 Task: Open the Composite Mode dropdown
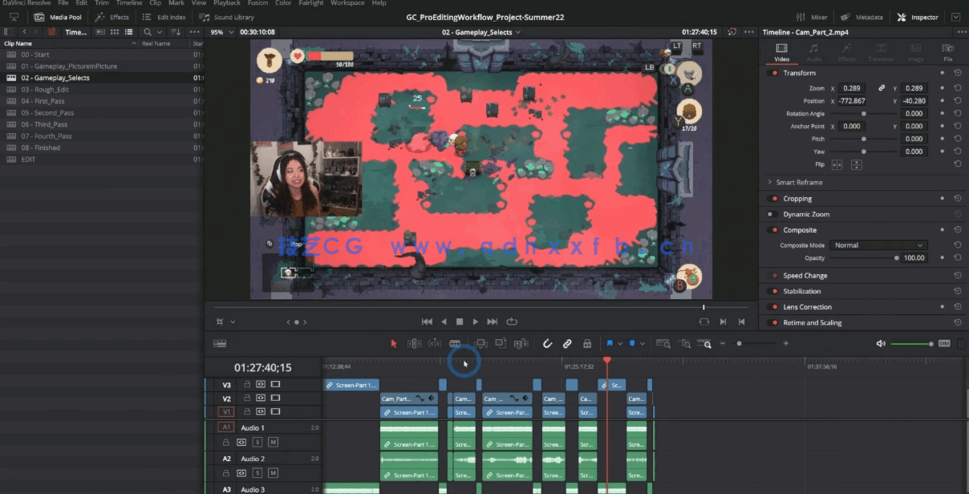point(878,245)
